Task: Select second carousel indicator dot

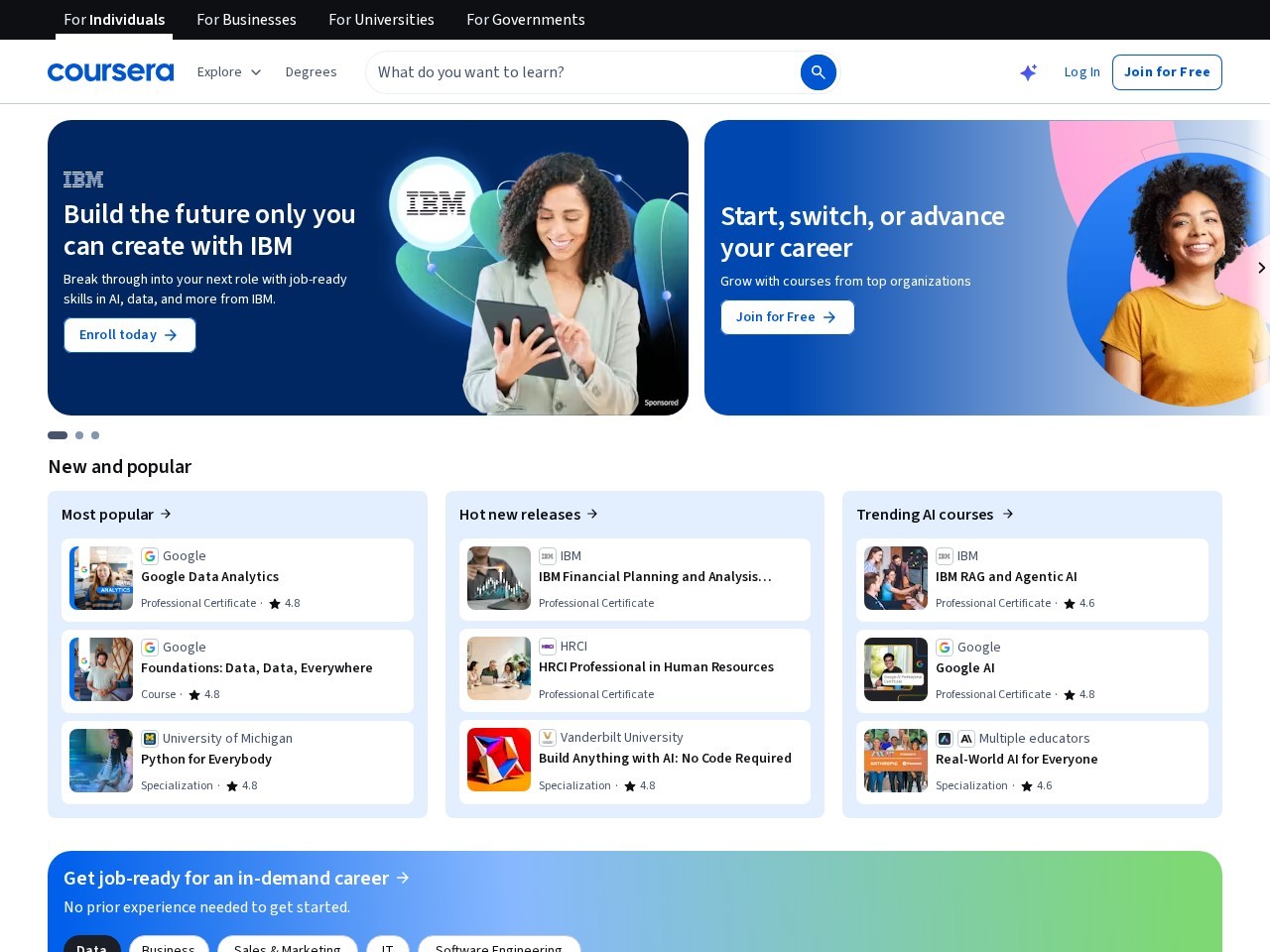Action: click(x=79, y=435)
